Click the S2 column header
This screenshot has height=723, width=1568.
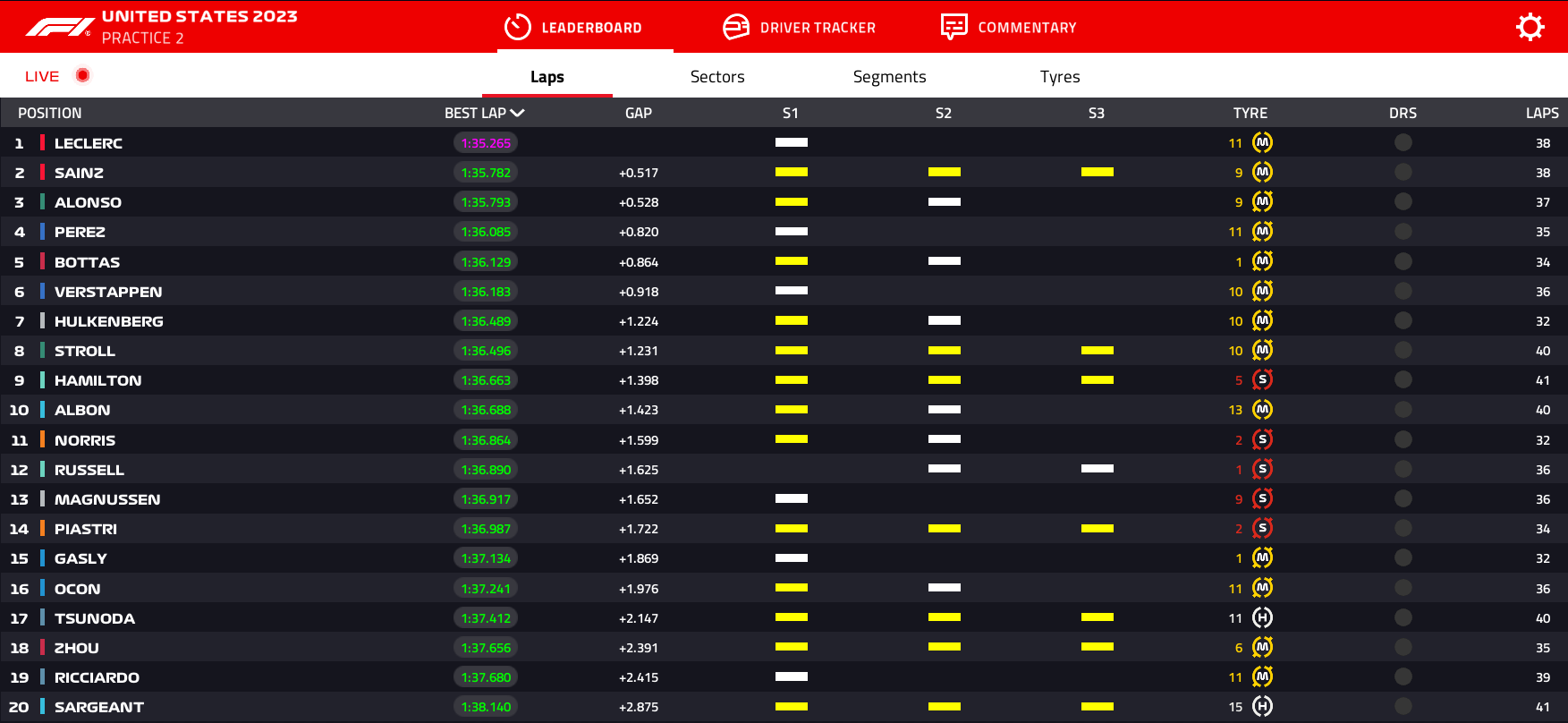click(944, 113)
